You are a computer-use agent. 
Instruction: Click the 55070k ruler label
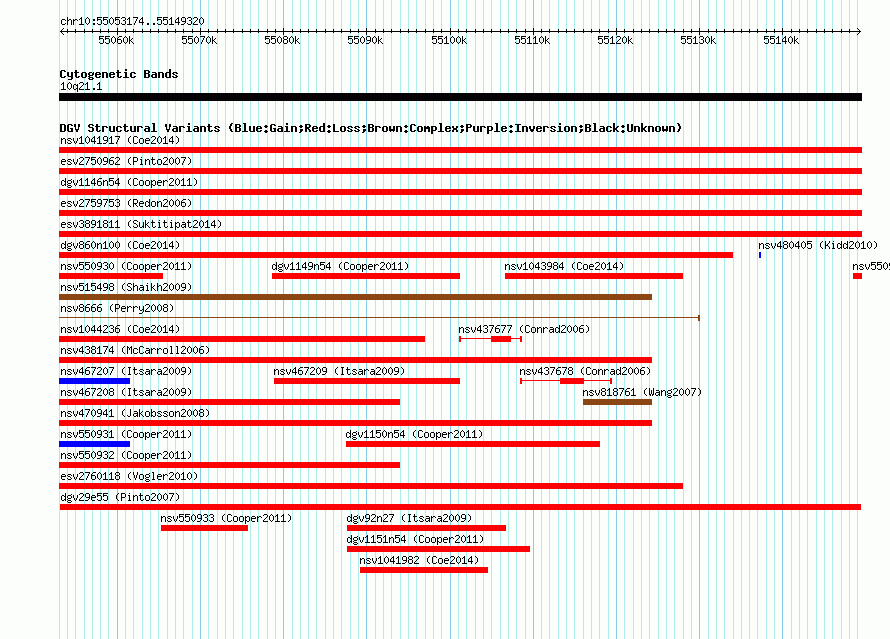click(199, 40)
